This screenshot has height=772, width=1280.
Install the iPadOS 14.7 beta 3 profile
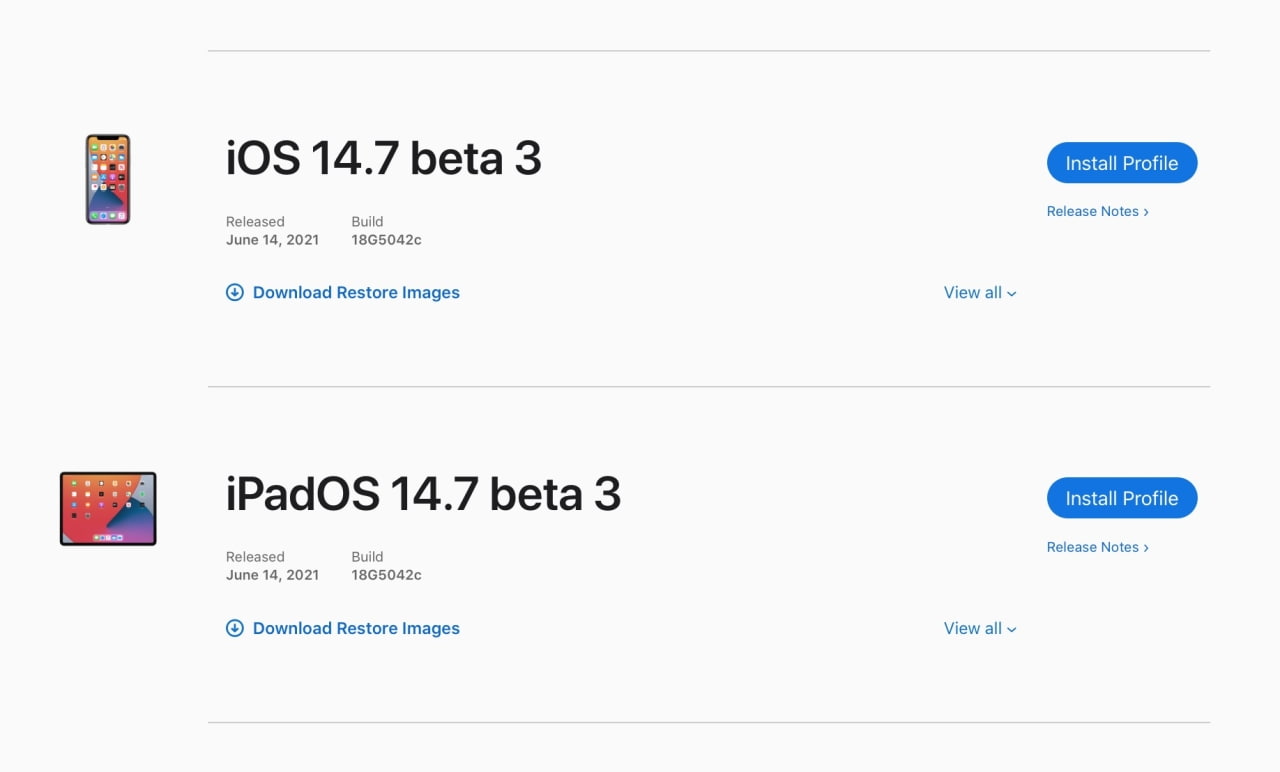point(1121,498)
